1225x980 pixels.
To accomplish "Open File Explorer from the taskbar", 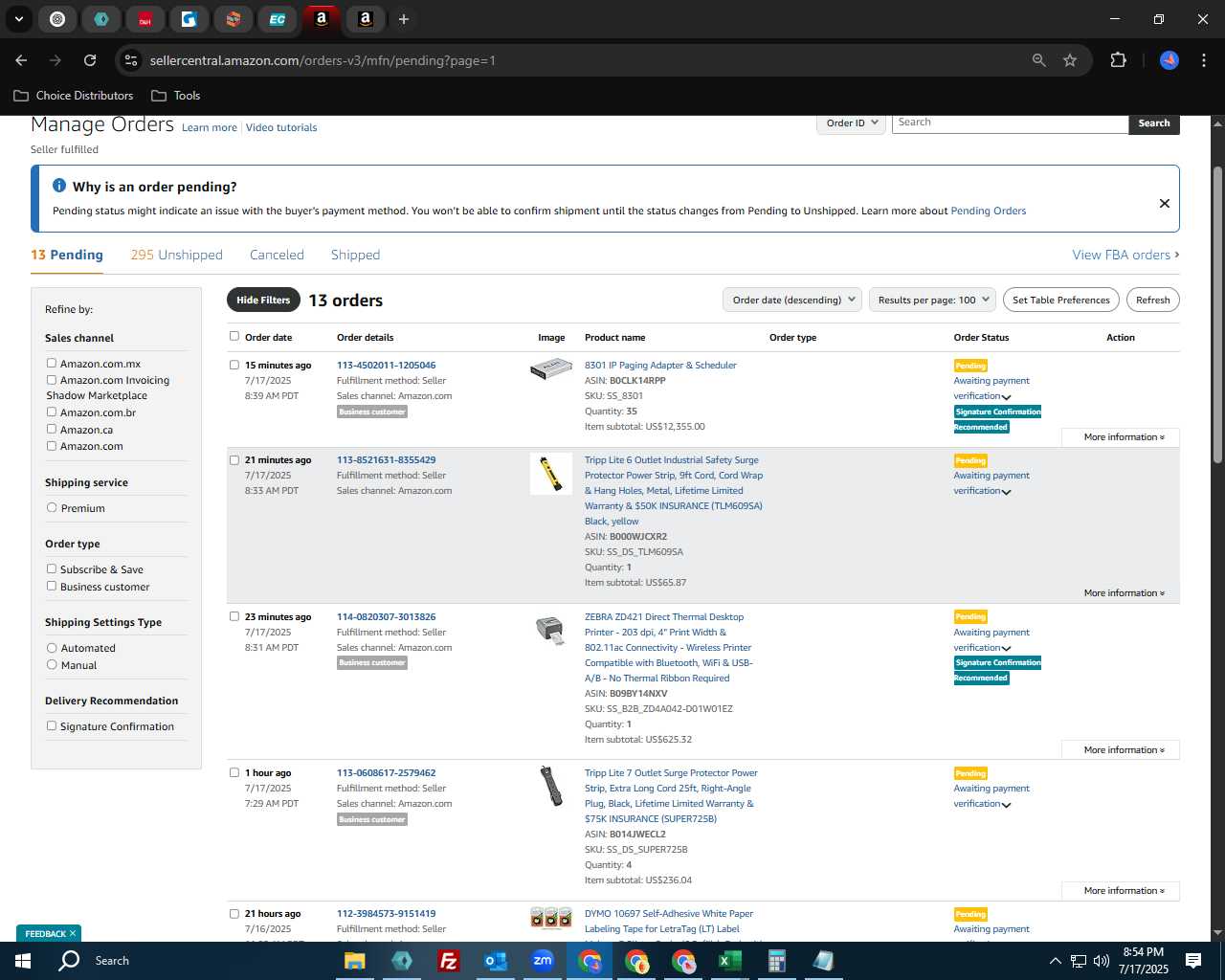I will 354,961.
